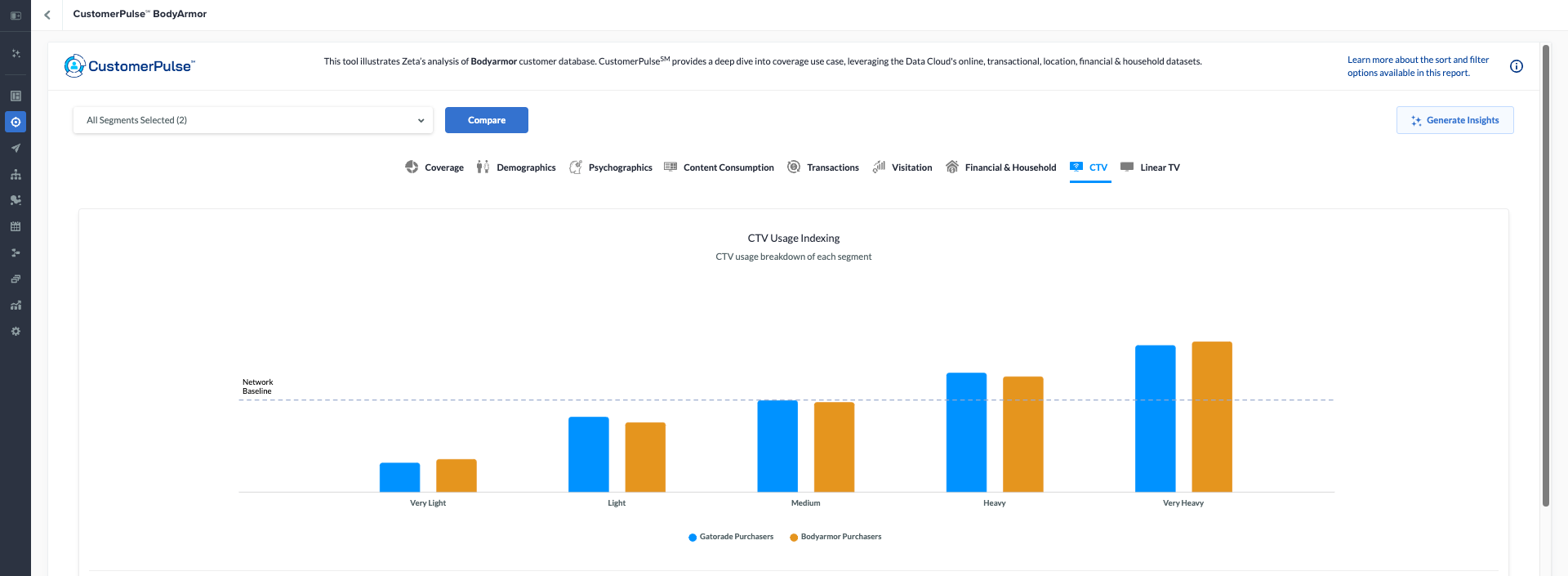Click the CTV Usage Indexing chart title

coord(794,239)
